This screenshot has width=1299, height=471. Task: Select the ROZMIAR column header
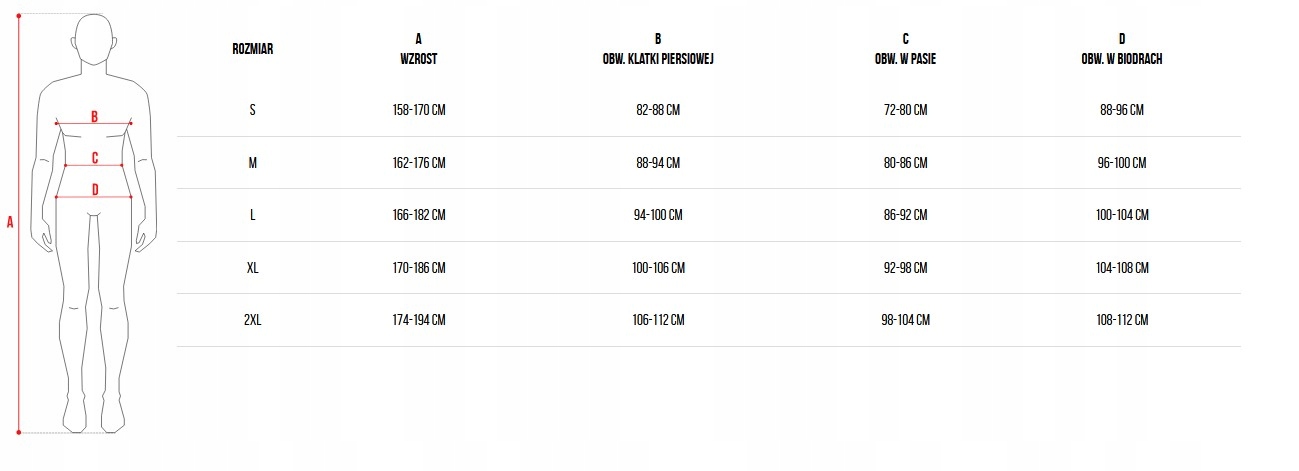point(252,49)
